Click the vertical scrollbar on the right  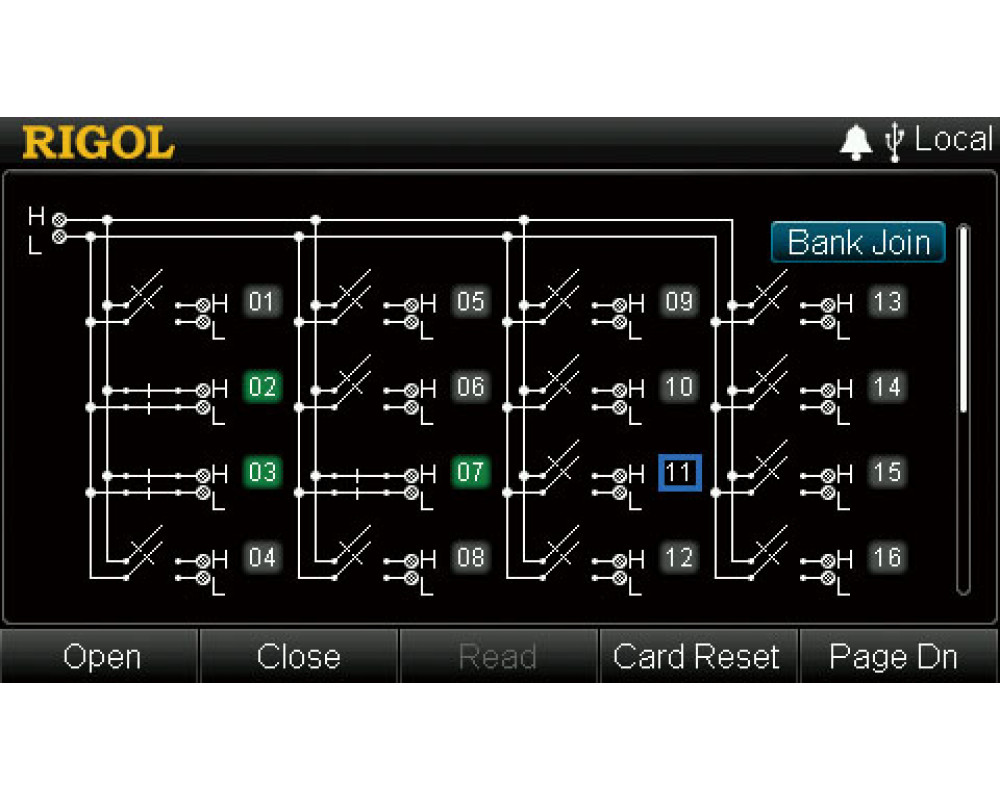[963, 320]
